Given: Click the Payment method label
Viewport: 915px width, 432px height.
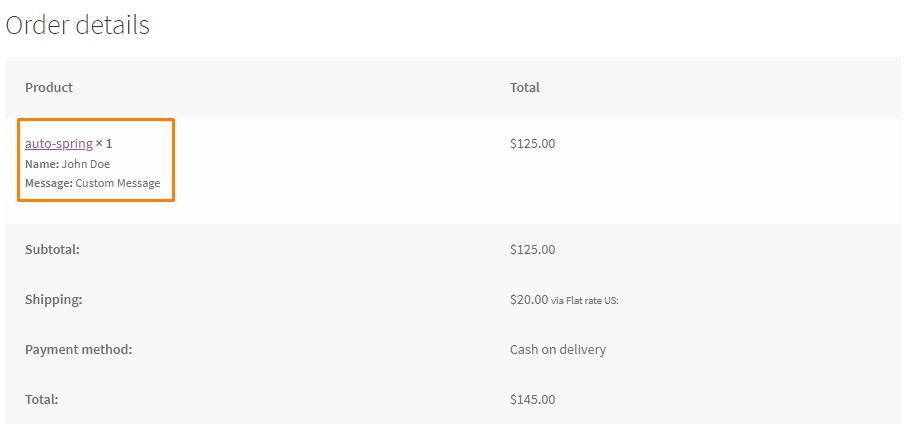Looking at the screenshot, I should [79, 350].
